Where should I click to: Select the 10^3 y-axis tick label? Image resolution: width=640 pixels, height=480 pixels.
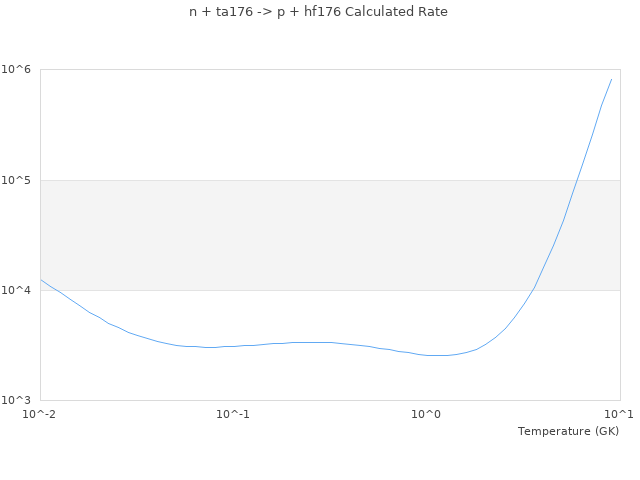coord(19,400)
